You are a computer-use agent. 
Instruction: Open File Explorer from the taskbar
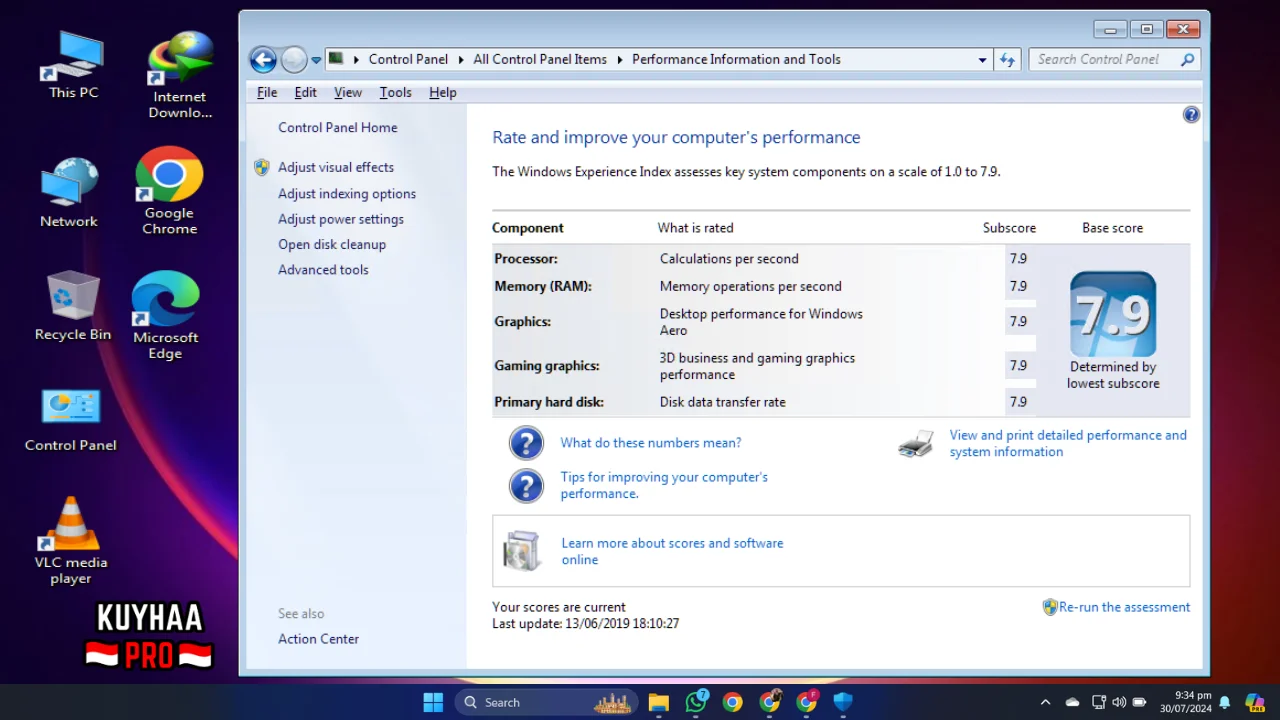click(658, 702)
